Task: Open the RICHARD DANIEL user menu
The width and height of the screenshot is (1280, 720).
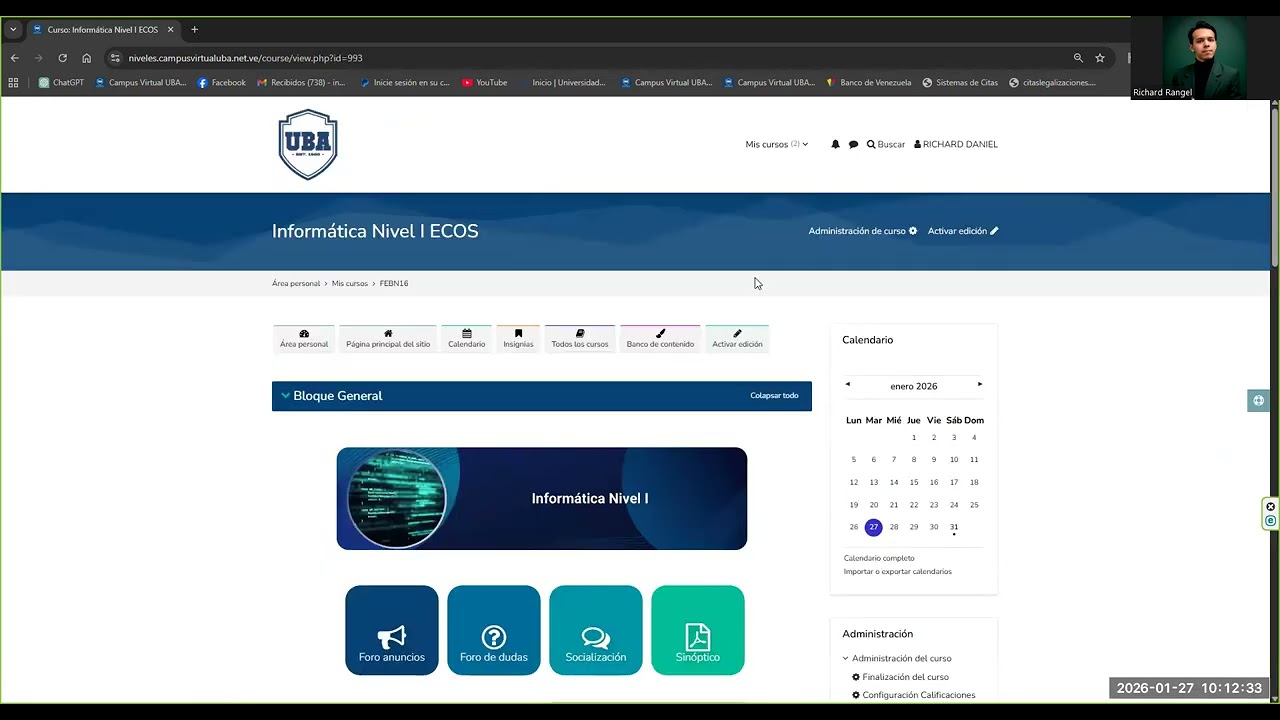Action: click(x=956, y=144)
